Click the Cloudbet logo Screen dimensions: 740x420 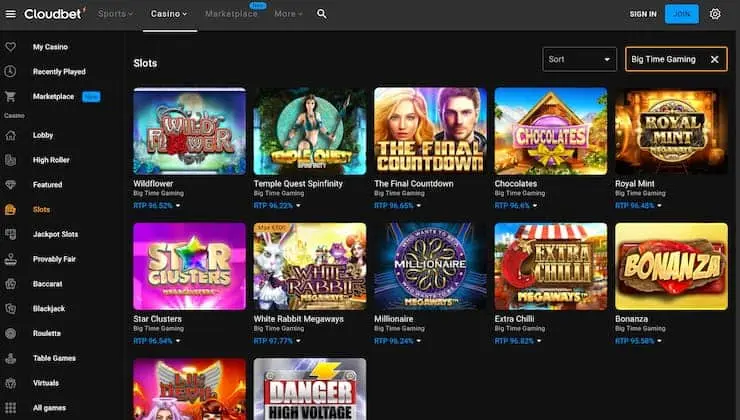[x=55, y=14]
